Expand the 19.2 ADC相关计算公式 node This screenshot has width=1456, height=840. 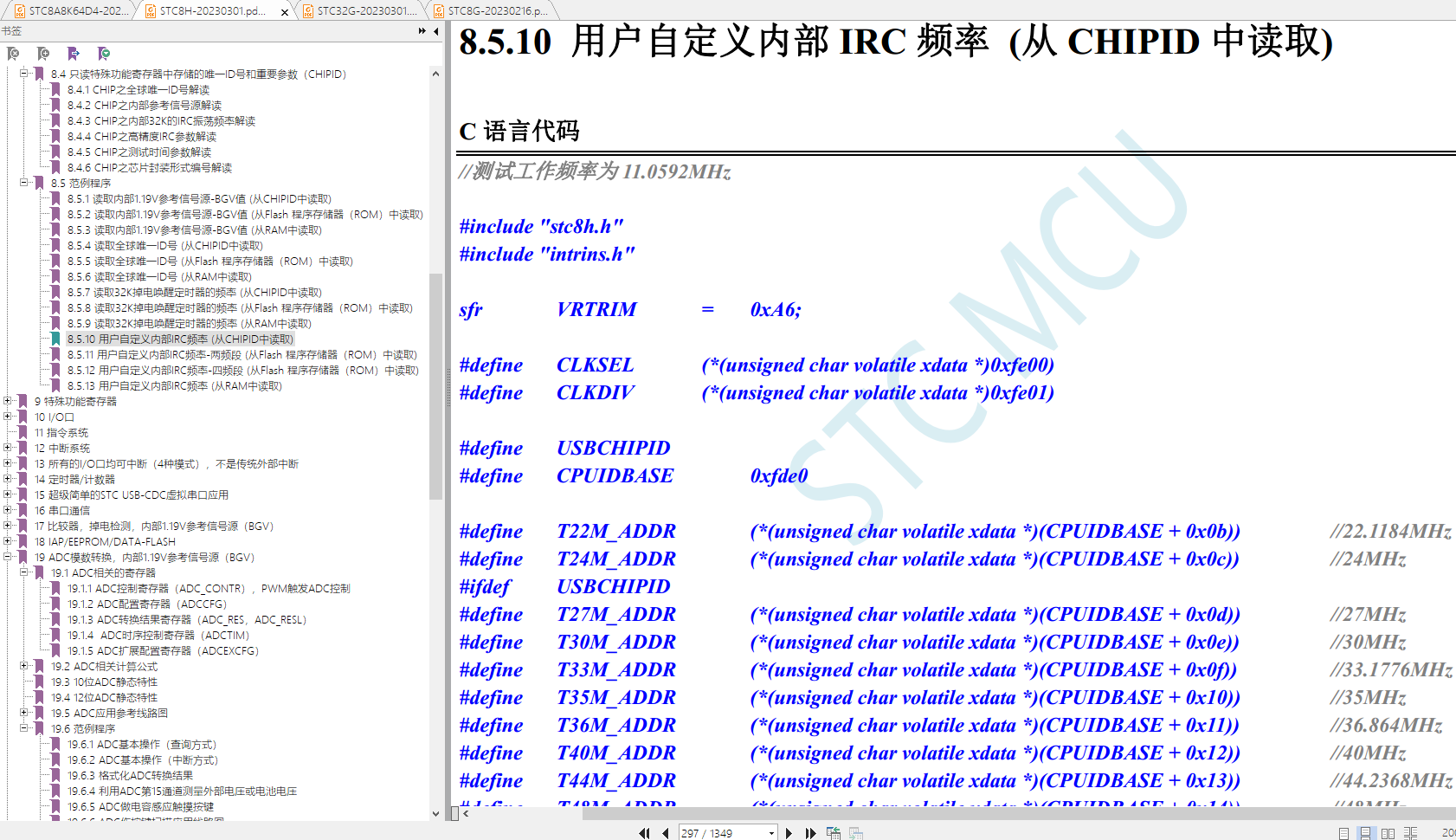(24, 667)
